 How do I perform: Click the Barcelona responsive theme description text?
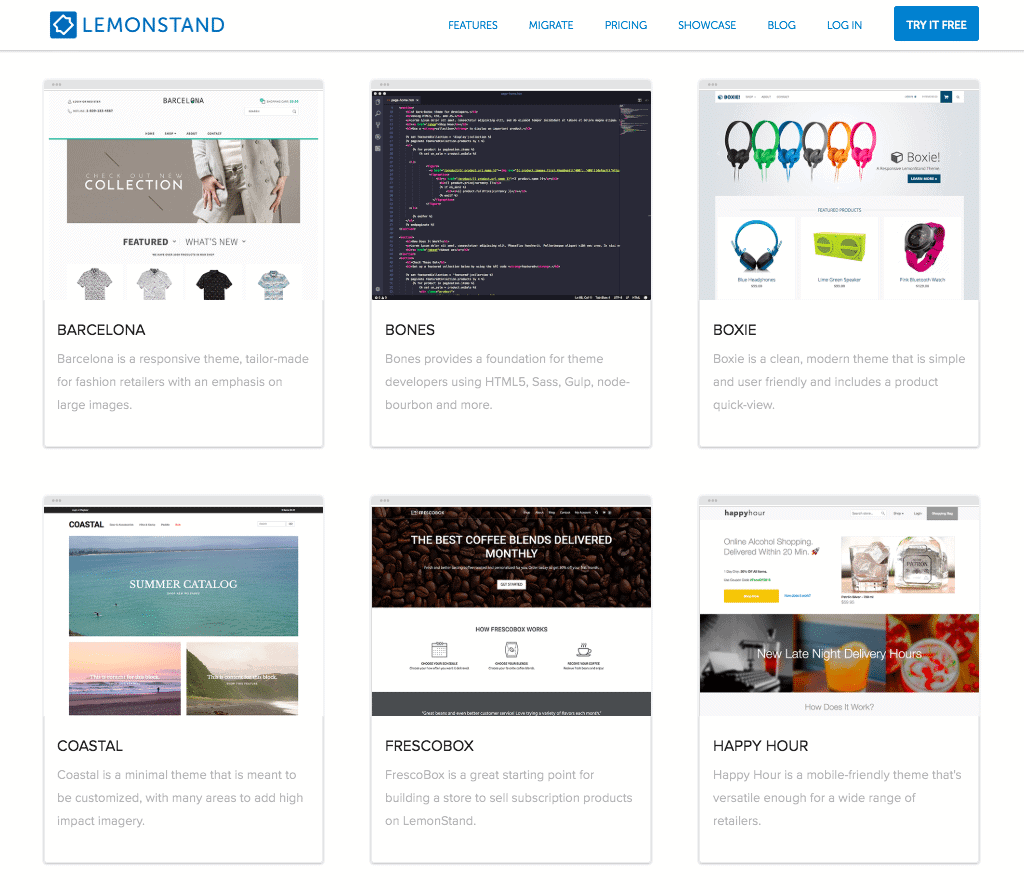click(x=183, y=382)
